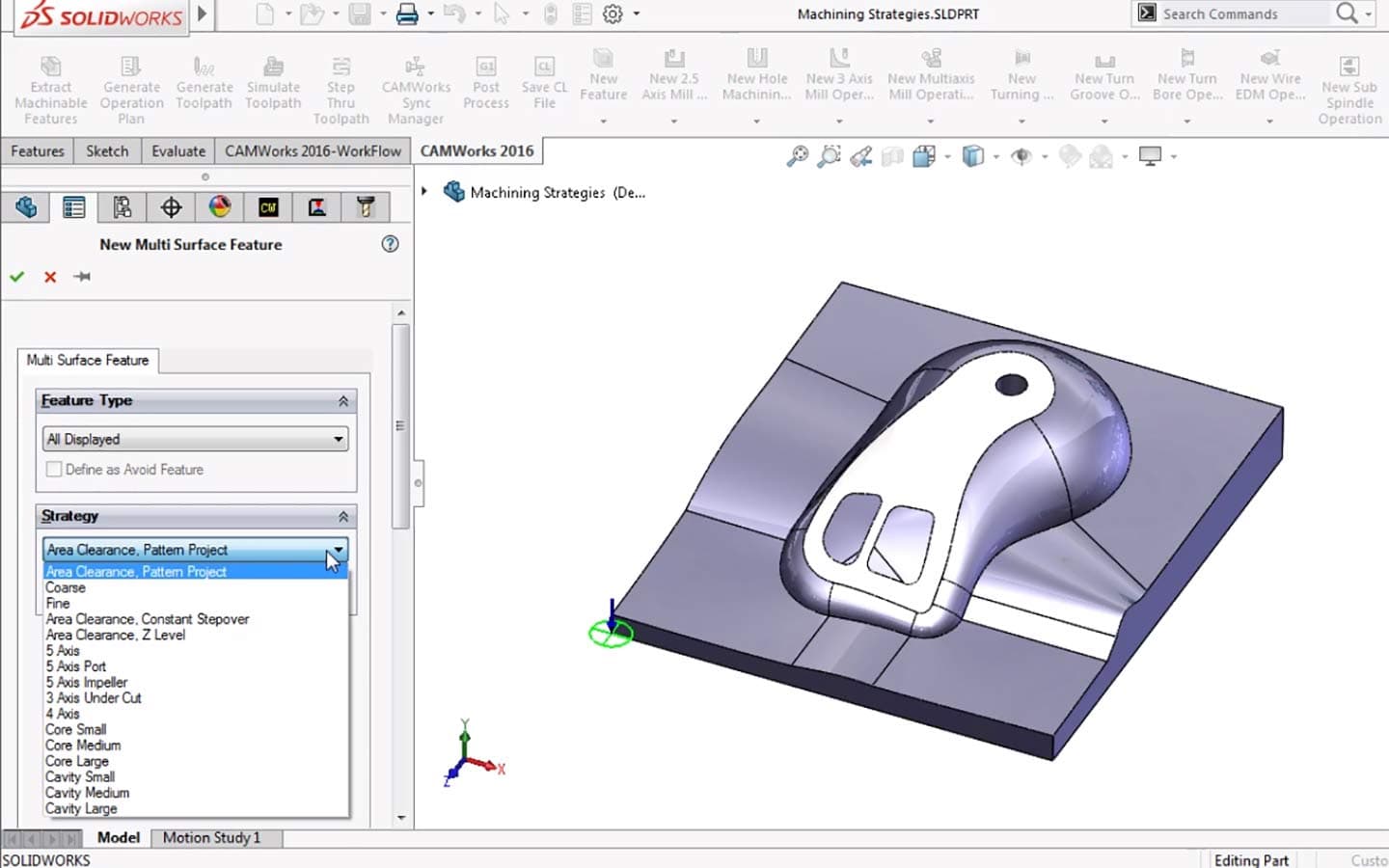The image size is (1389, 868).
Task: Click Zoom to Fit icon
Action: pyautogui.click(x=798, y=156)
